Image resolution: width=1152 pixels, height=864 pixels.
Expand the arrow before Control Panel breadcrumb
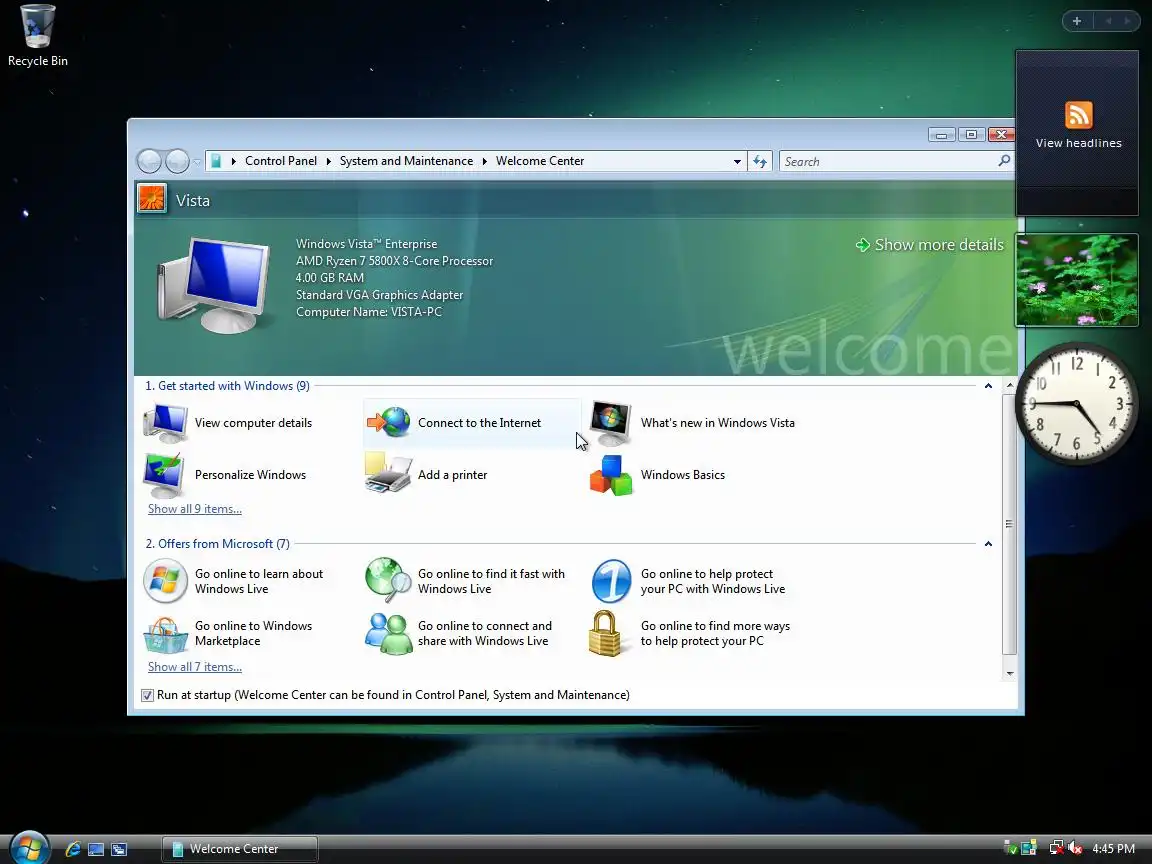pos(234,161)
